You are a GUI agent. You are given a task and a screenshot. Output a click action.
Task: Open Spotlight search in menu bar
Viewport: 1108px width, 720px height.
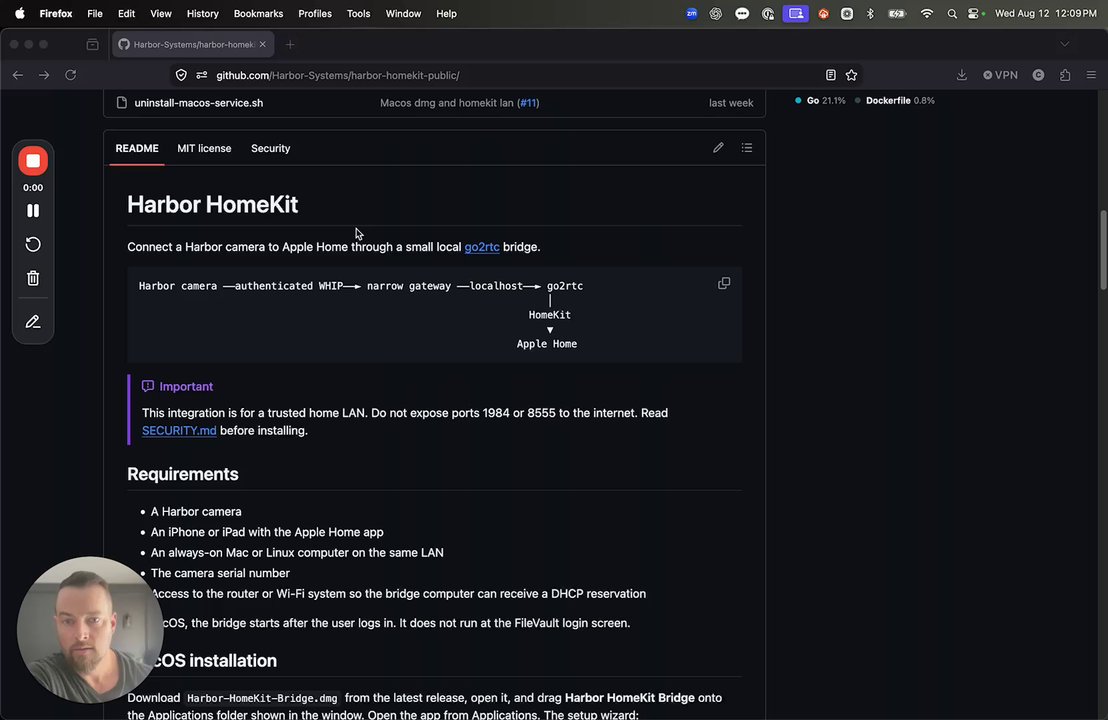(x=952, y=13)
